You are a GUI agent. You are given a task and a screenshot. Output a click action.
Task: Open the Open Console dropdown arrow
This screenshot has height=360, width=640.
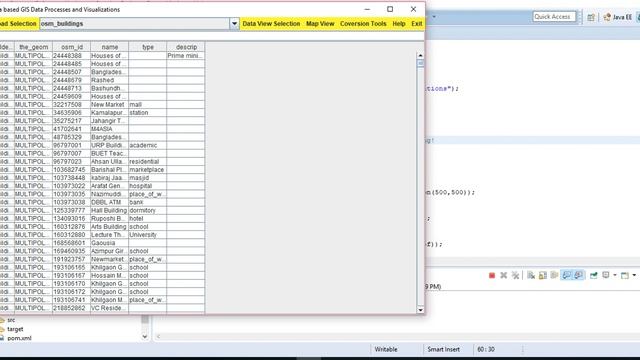[x=634, y=276]
